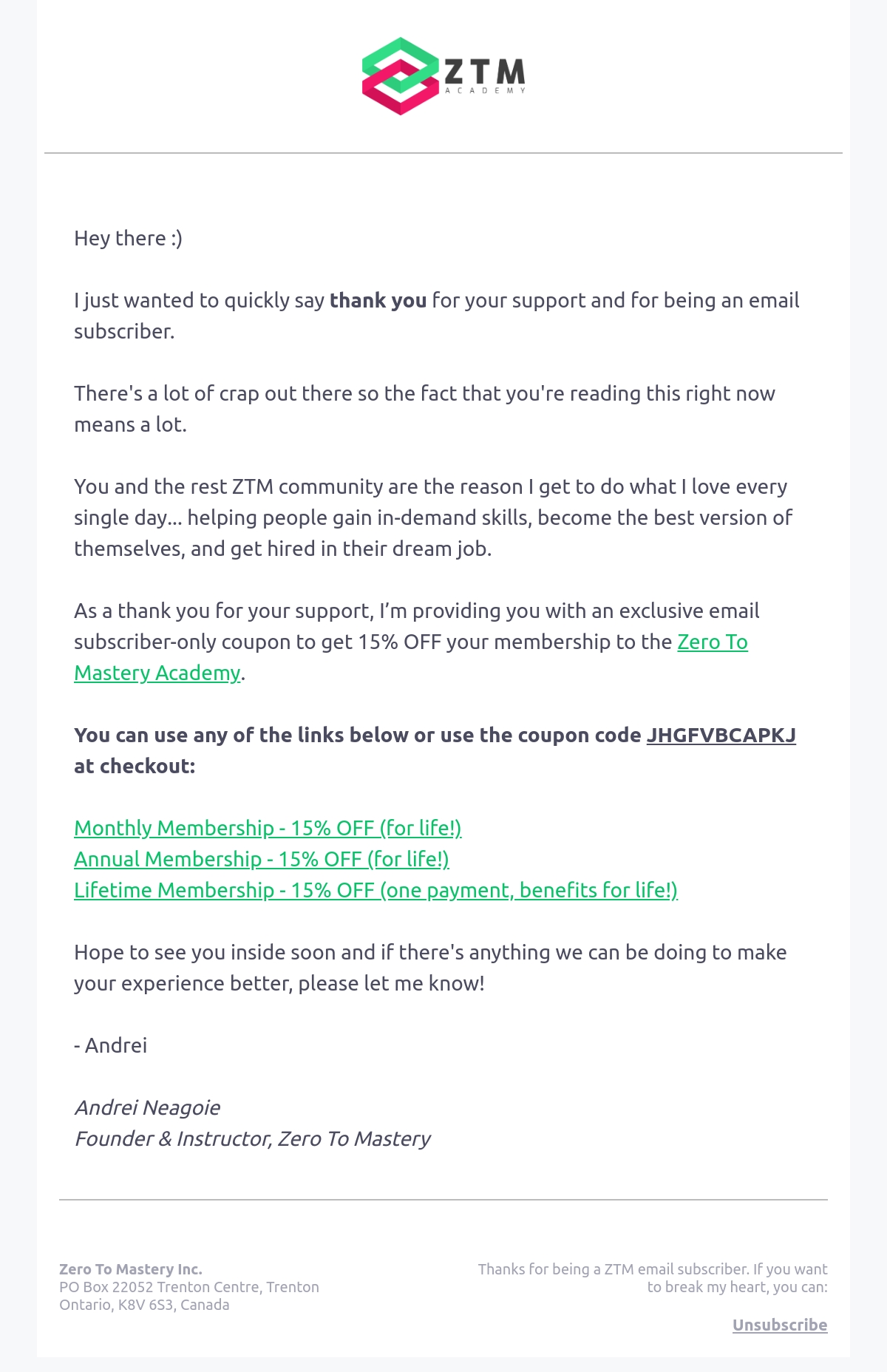Screen dimensions: 887x1372
Task: Click the "Hope to see you inside soon" paragraph
Action: coord(430,968)
